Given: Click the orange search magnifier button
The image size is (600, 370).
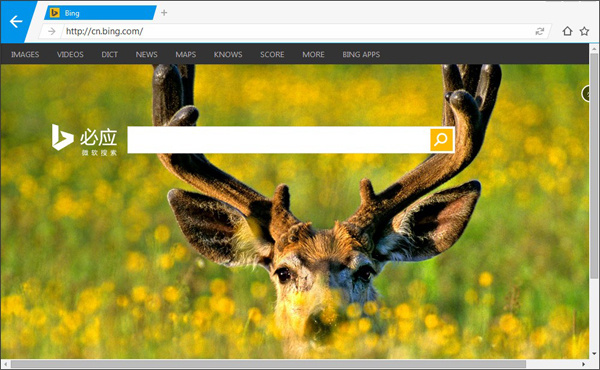Looking at the screenshot, I should click(x=441, y=140).
